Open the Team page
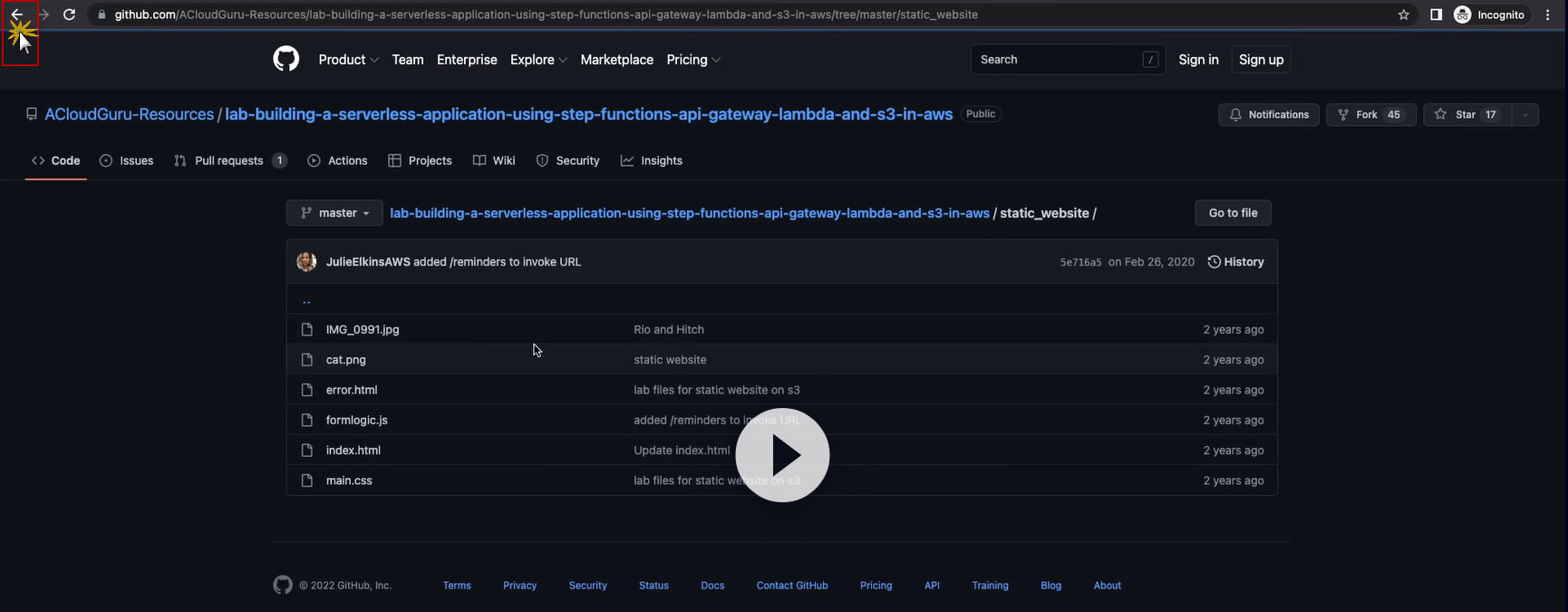The width and height of the screenshot is (1568, 612). (x=408, y=60)
